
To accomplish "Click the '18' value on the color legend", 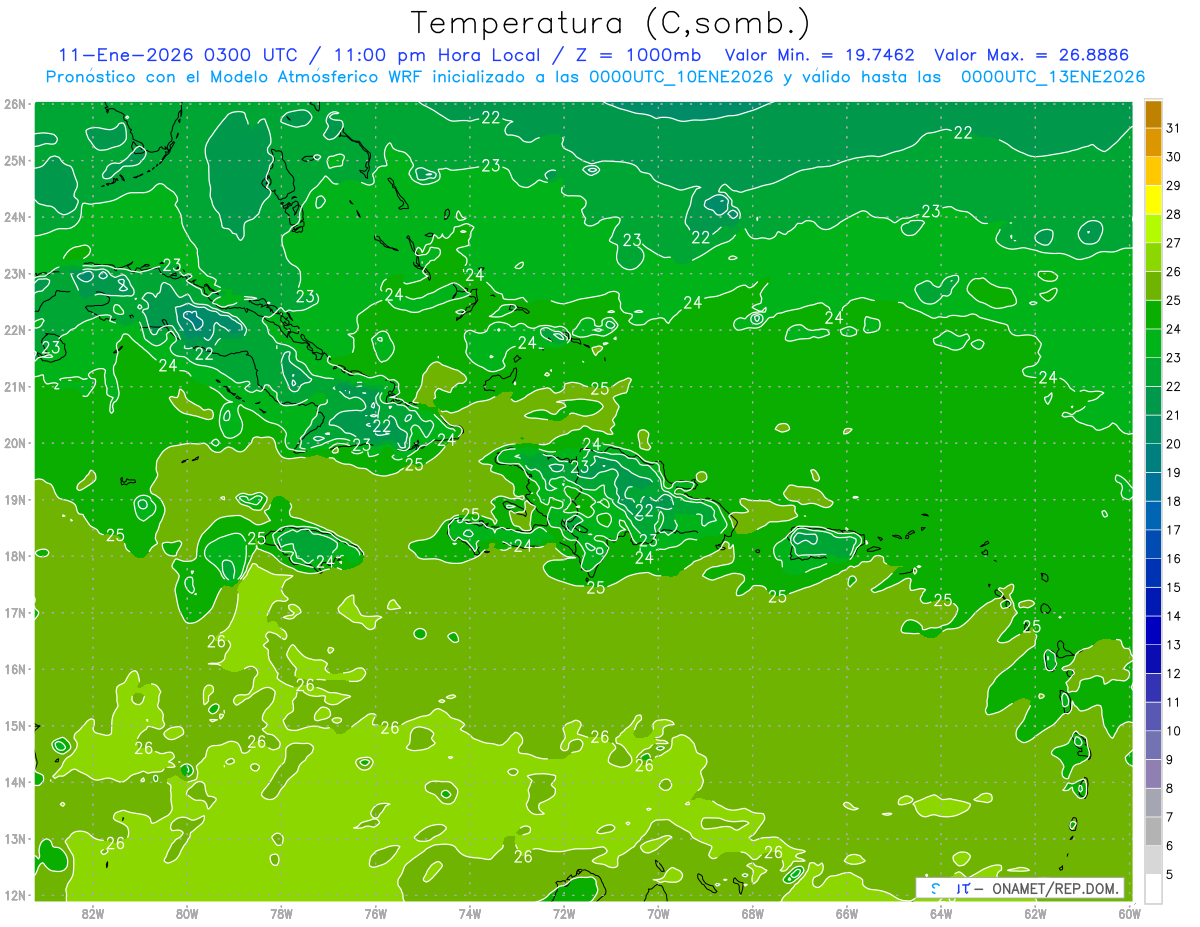I will (1173, 502).
